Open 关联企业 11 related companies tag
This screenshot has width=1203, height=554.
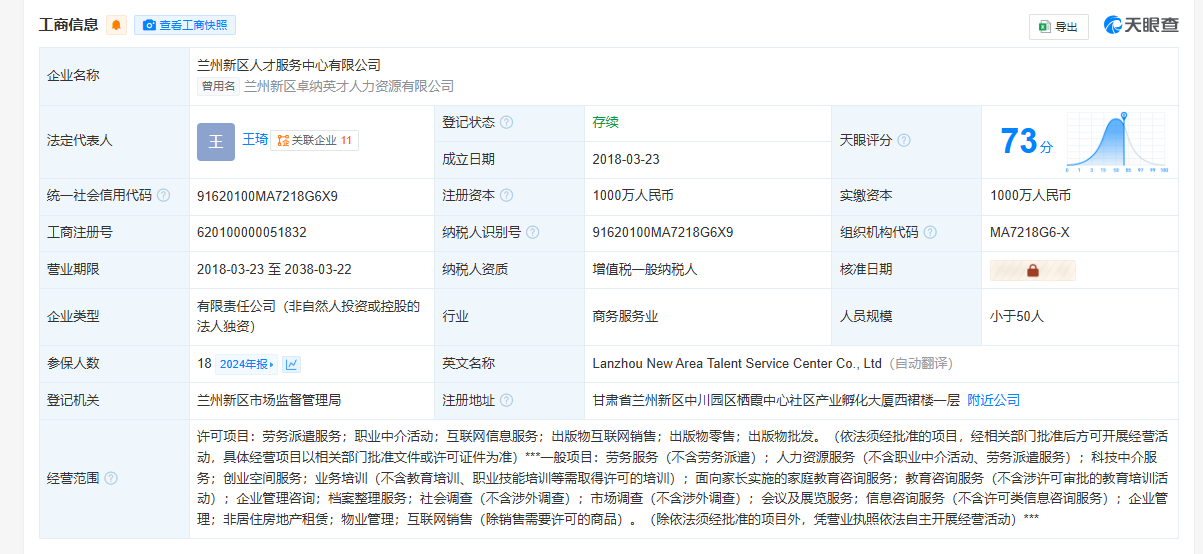[x=314, y=141]
